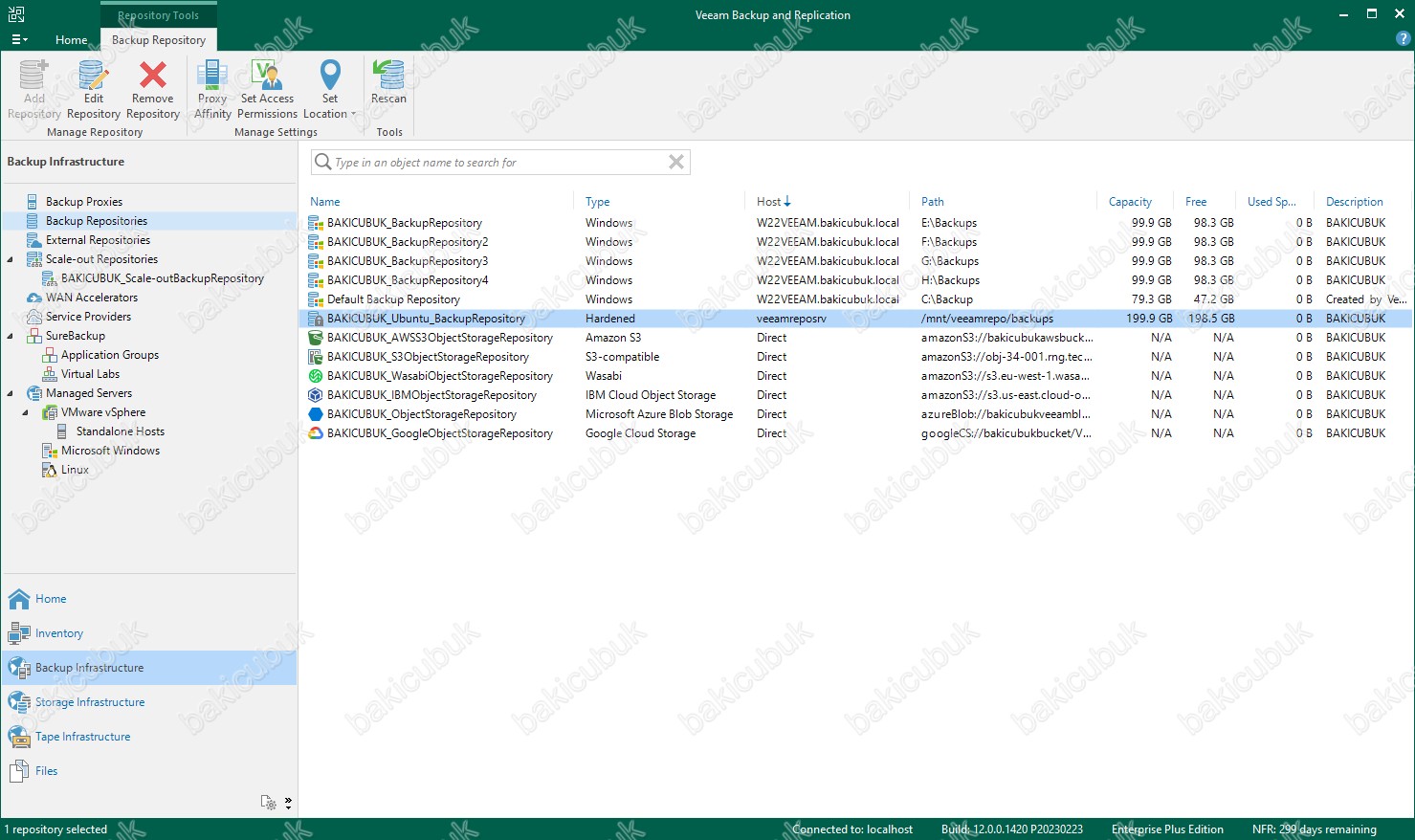Select the BAKICUBUK_AWSS3ObjectStorageRepository row
1415x840 pixels.
pos(856,338)
